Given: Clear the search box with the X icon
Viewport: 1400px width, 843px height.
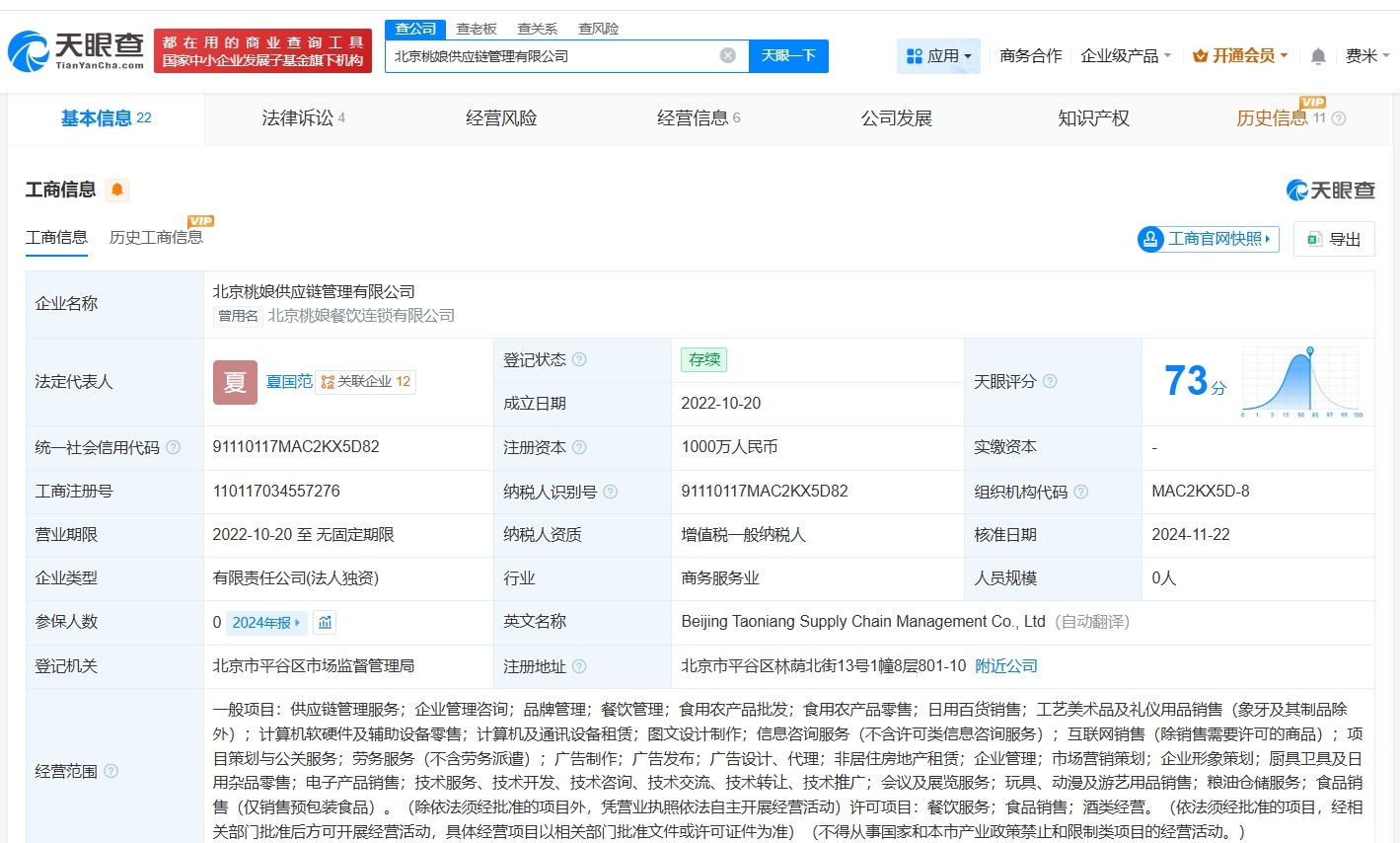Looking at the screenshot, I should (x=728, y=55).
